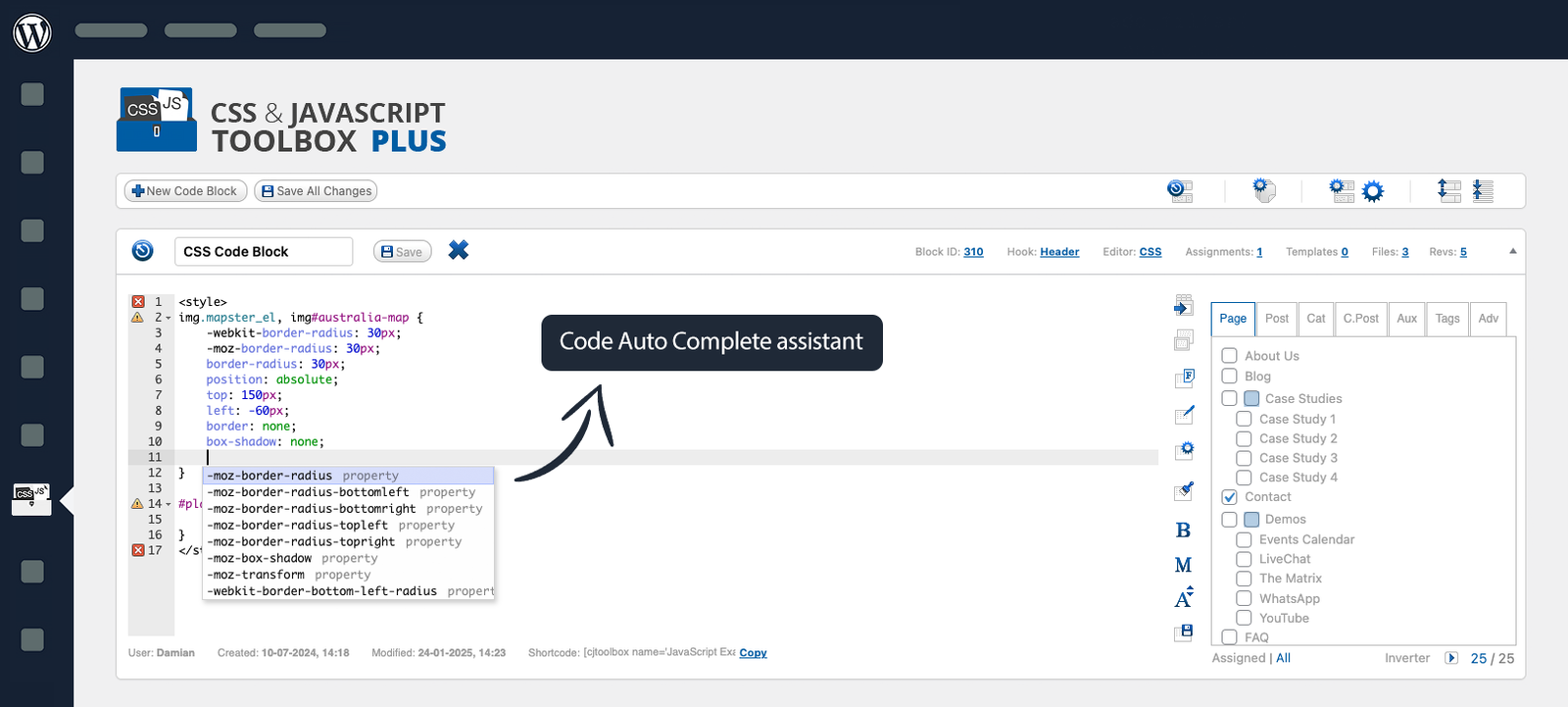Open the Block ID 310 link
The image size is (1568, 707).
coord(973,252)
